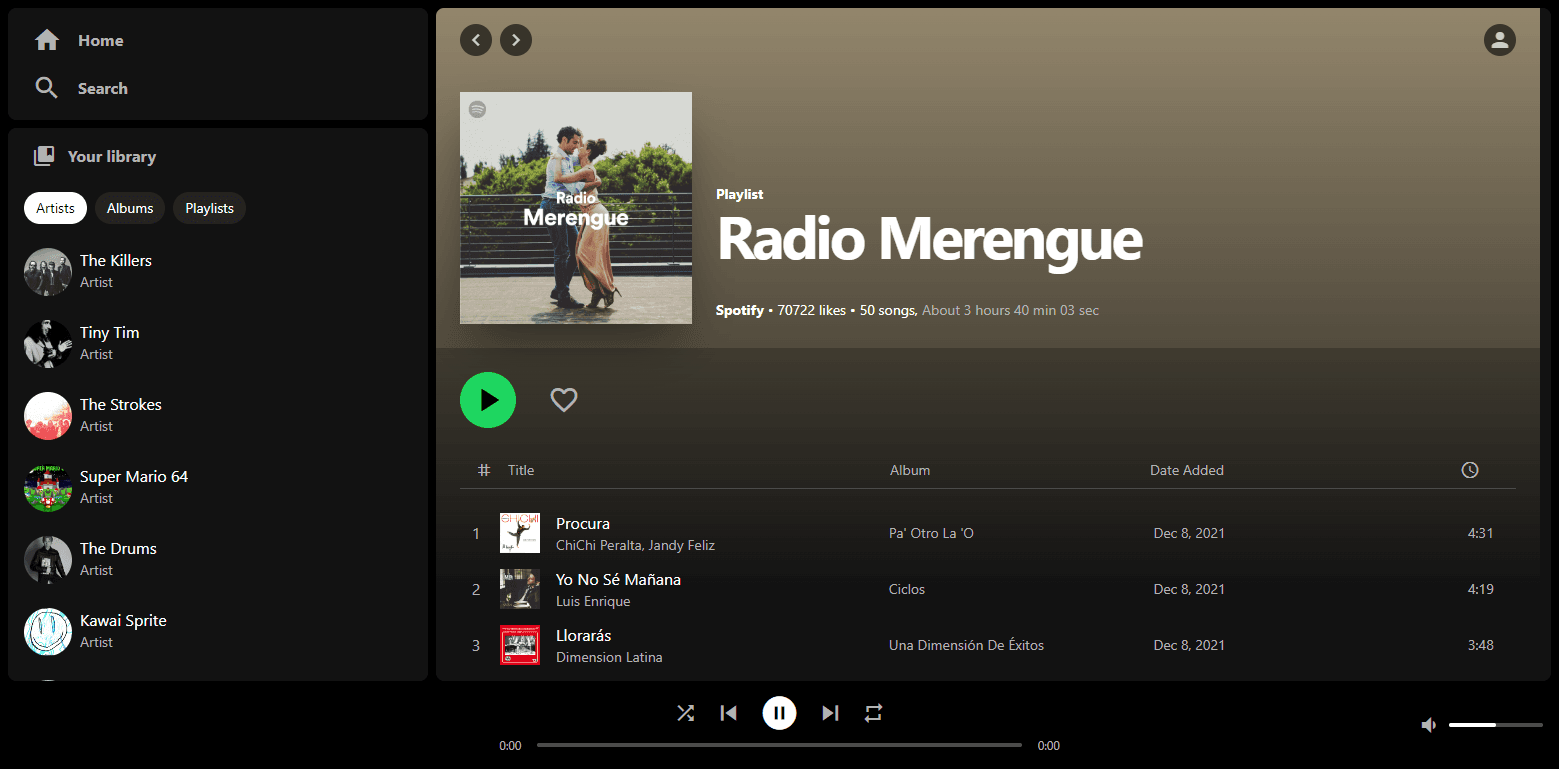1559x769 pixels.
Task: Skip to the previous track
Action: [729, 713]
